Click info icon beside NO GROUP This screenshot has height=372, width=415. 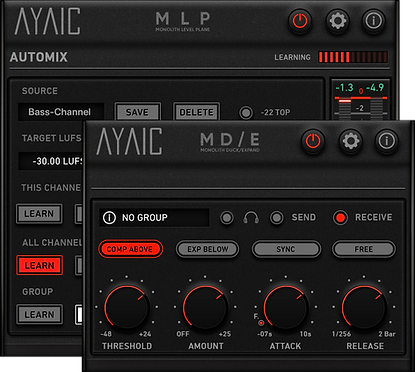[x=109, y=218]
